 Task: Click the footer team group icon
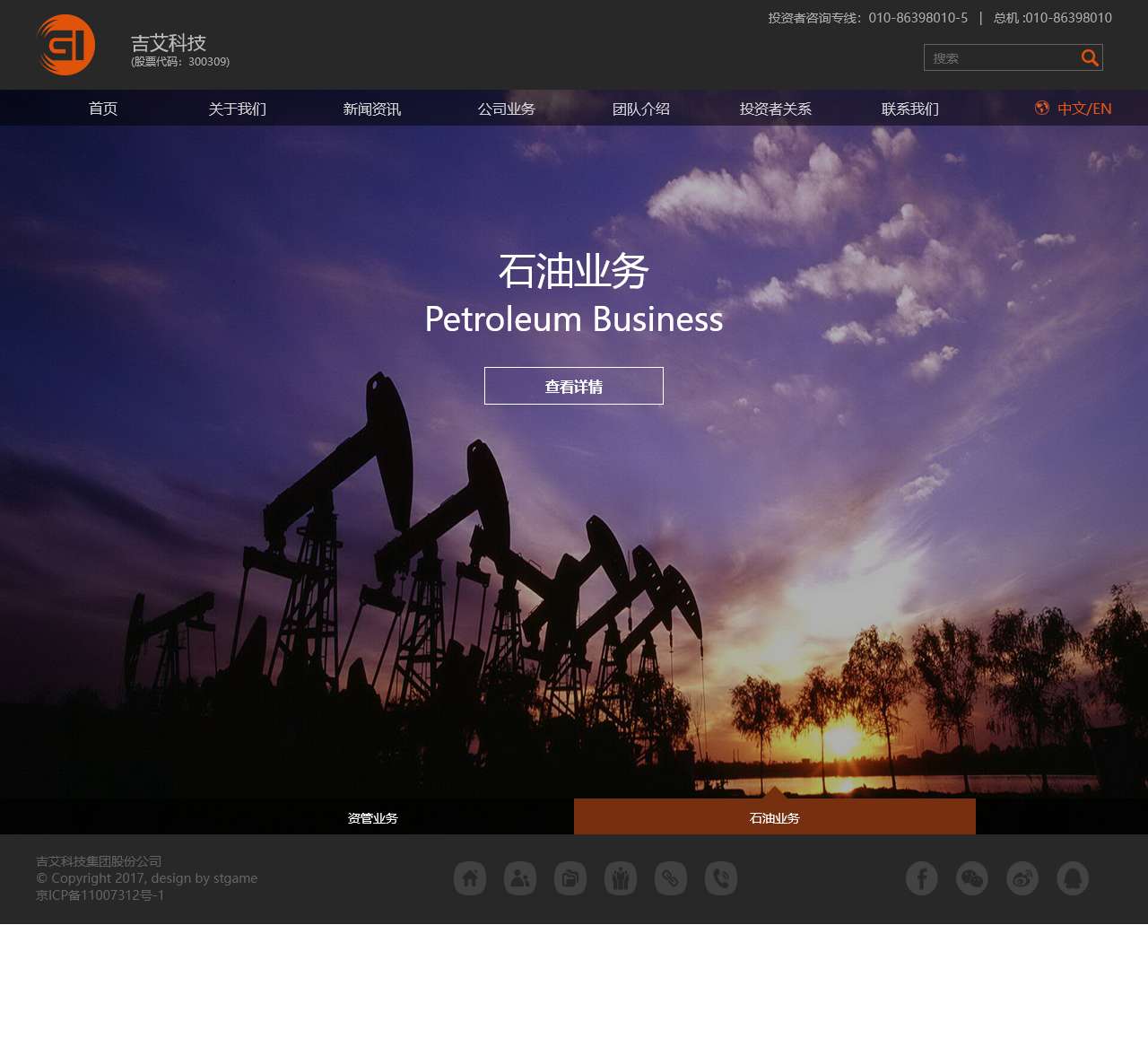click(x=621, y=878)
